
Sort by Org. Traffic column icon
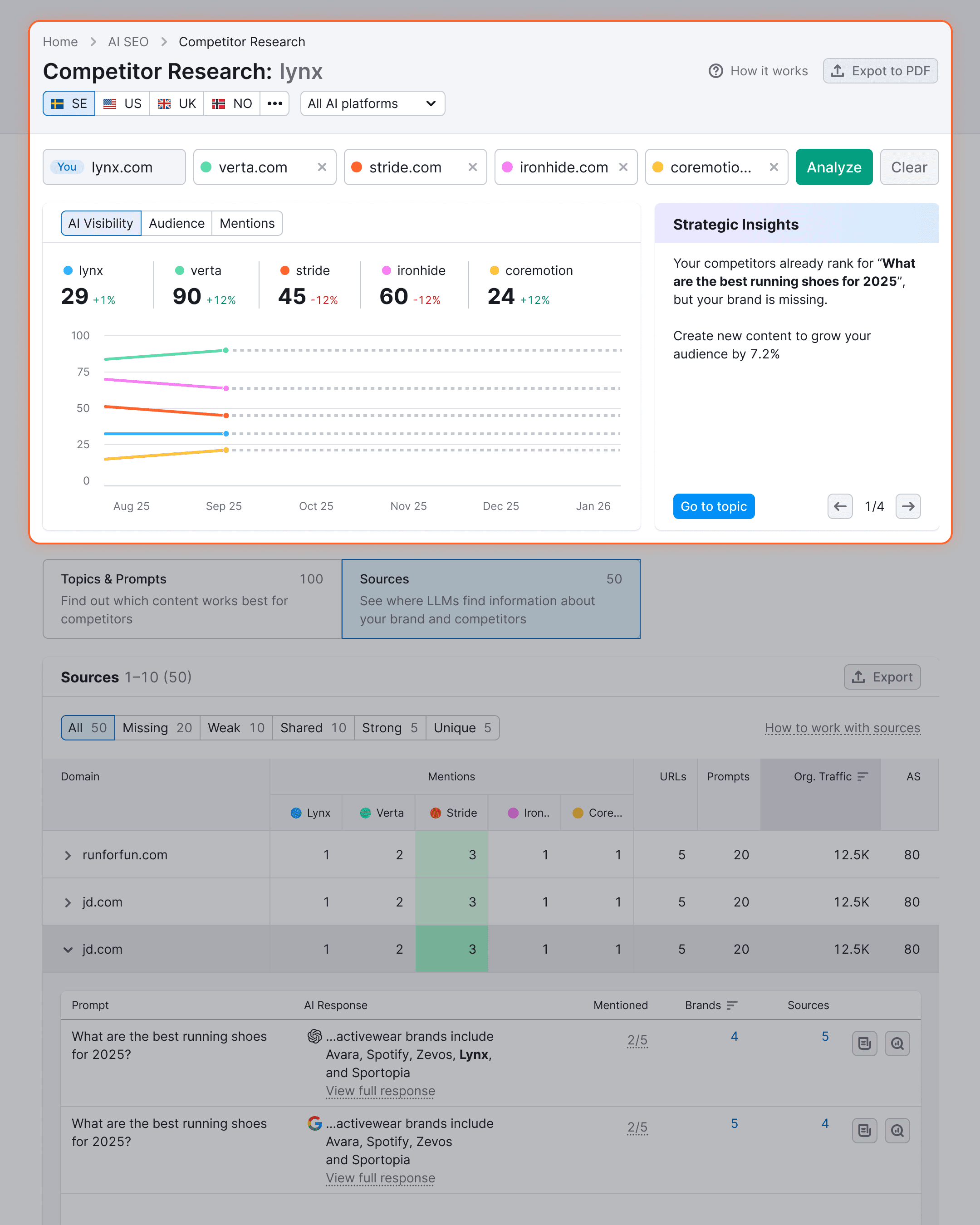point(863,777)
